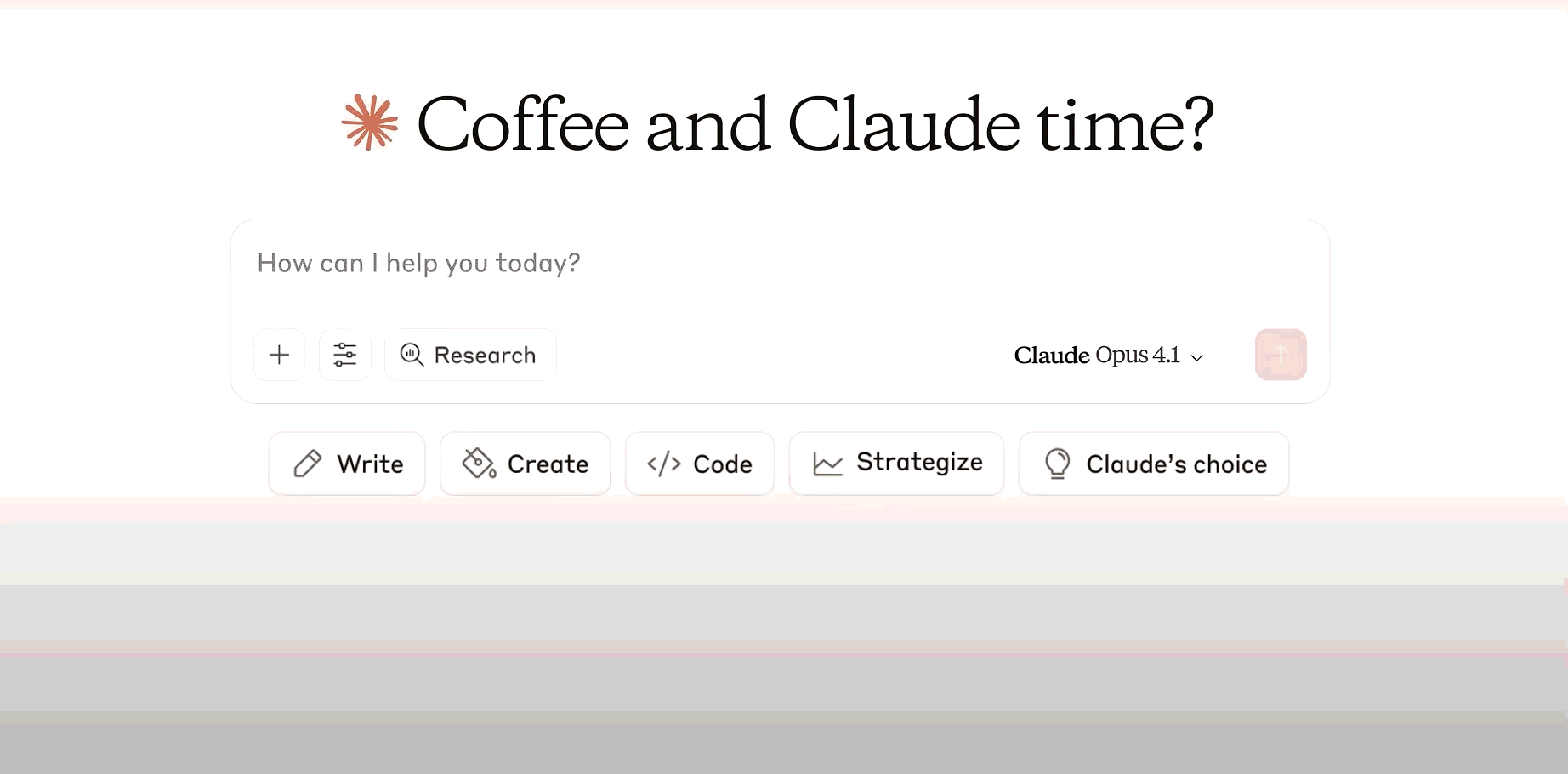Click the line chart icon on Strategize
The height and width of the screenshot is (774, 1568).
827,464
